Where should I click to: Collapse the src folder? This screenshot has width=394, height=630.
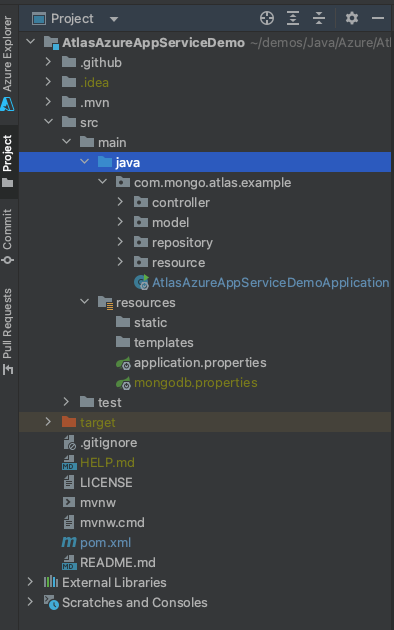[x=48, y=122]
